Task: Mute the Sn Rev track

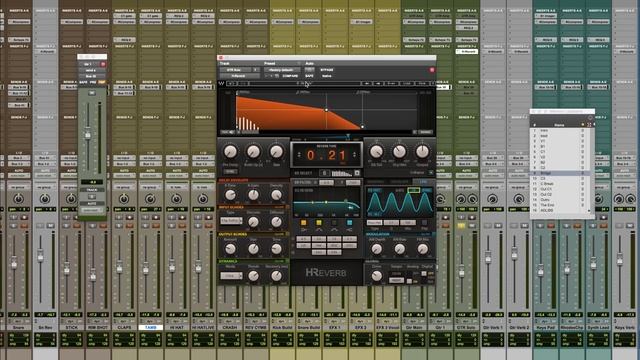Action: coord(51,225)
